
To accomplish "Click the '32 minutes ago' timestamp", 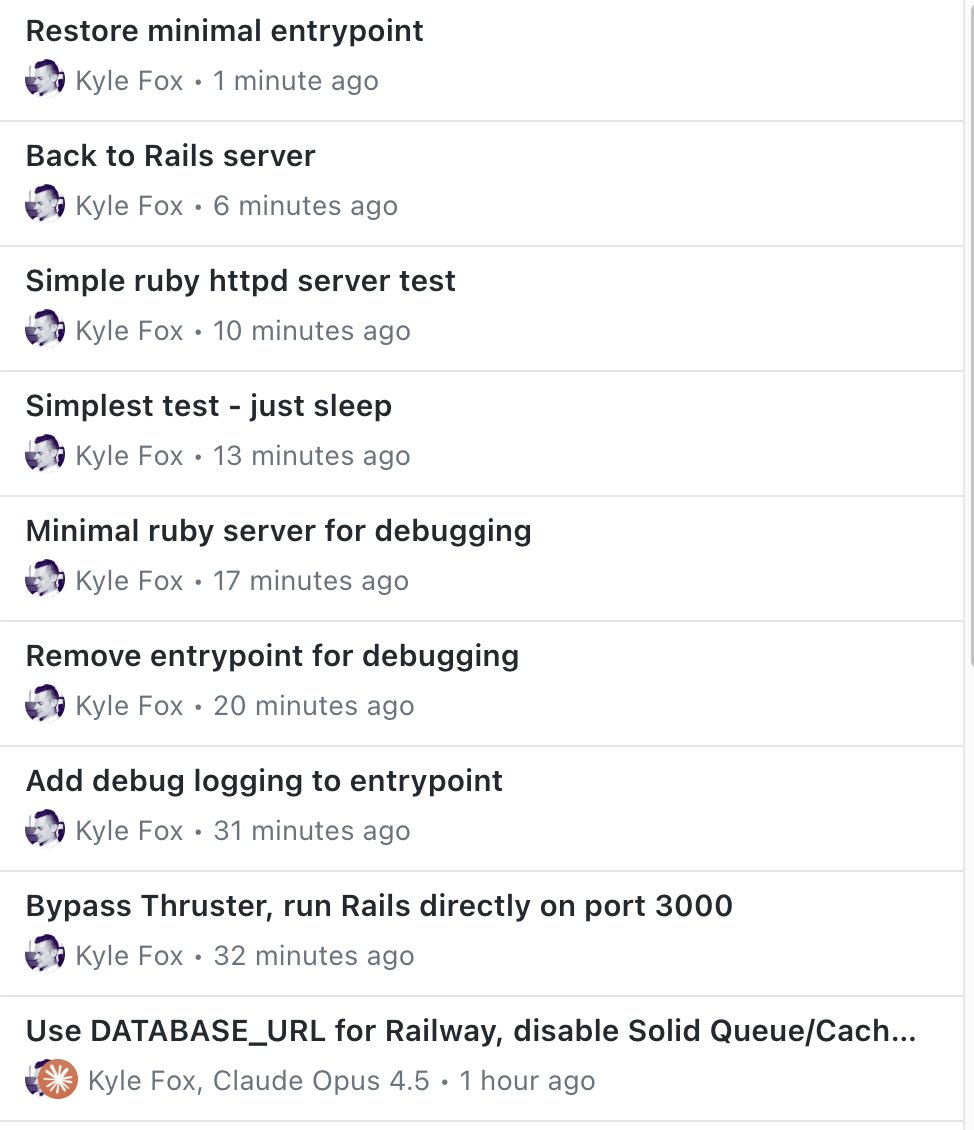I will [x=314, y=956].
